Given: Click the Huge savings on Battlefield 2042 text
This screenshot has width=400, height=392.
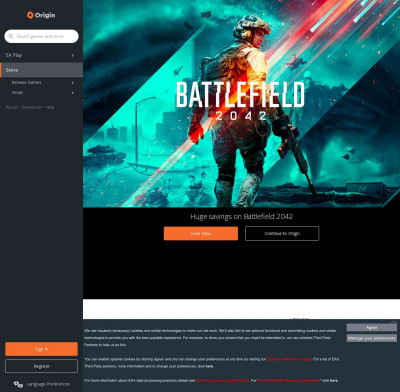Looking at the screenshot, I should pyautogui.click(x=241, y=216).
